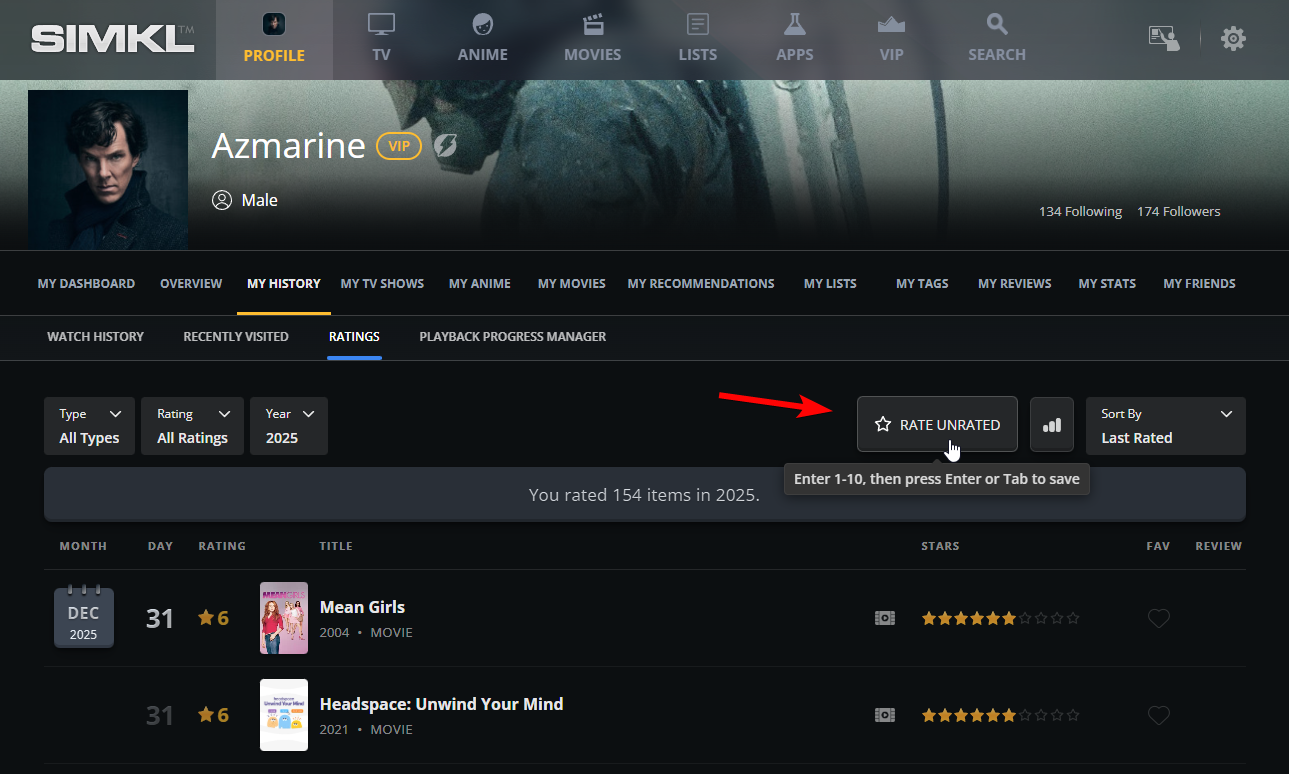Image resolution: width=1289 pixels, height=774 pixels.
Task: Open the Rating filter dropdown
Action: click(x=193, y=426)
